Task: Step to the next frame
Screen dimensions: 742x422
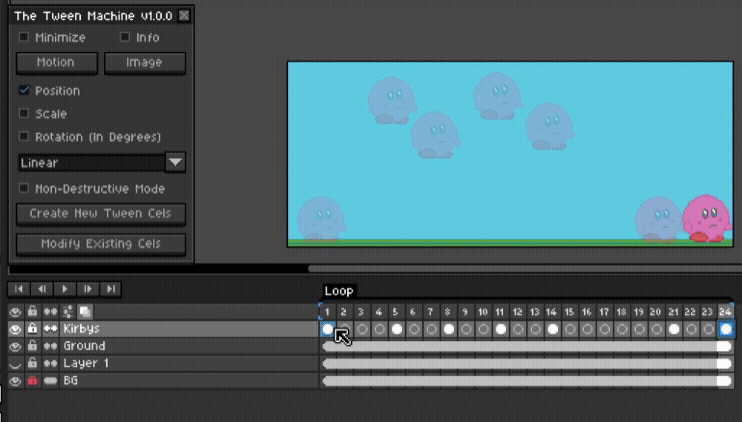Action: 88,289
